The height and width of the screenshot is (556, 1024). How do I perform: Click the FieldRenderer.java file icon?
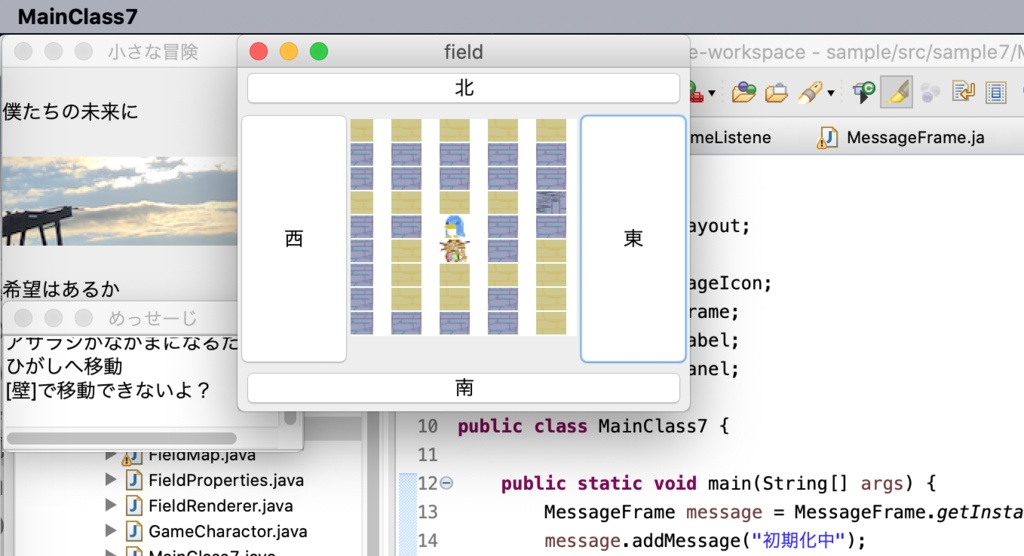[x=134, y=506]
